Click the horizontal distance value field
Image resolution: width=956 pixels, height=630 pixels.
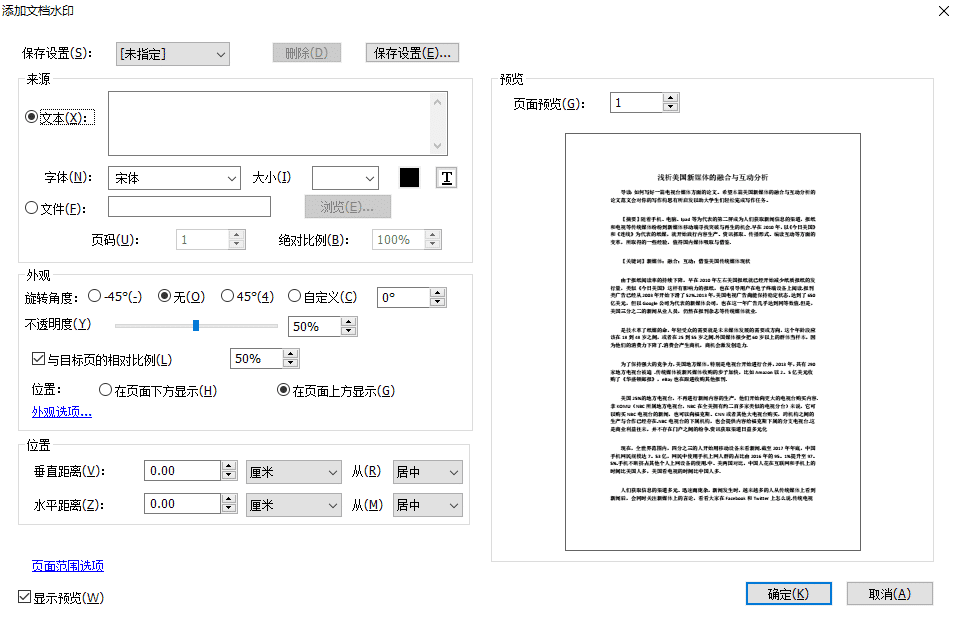pos(182,504)
